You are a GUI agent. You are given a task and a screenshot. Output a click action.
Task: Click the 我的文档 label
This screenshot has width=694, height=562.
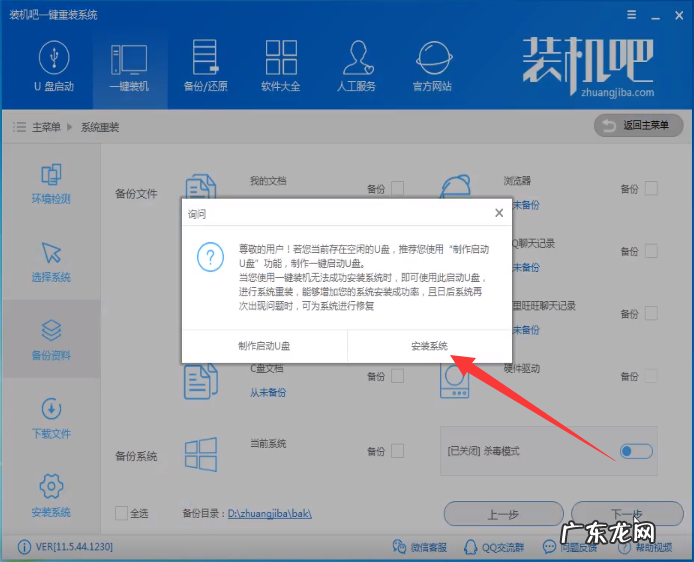coord(268,181)
